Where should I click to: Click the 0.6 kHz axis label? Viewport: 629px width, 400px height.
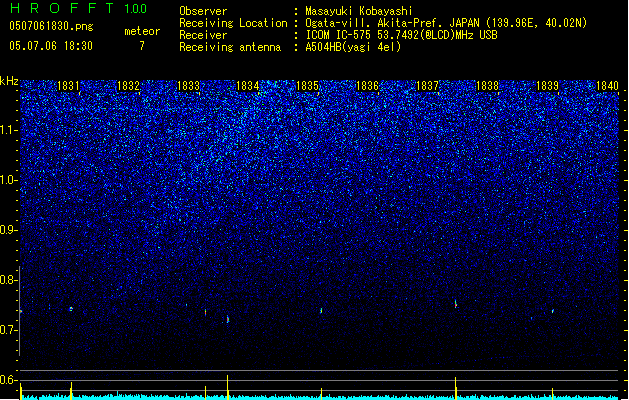tap(9, 380)
